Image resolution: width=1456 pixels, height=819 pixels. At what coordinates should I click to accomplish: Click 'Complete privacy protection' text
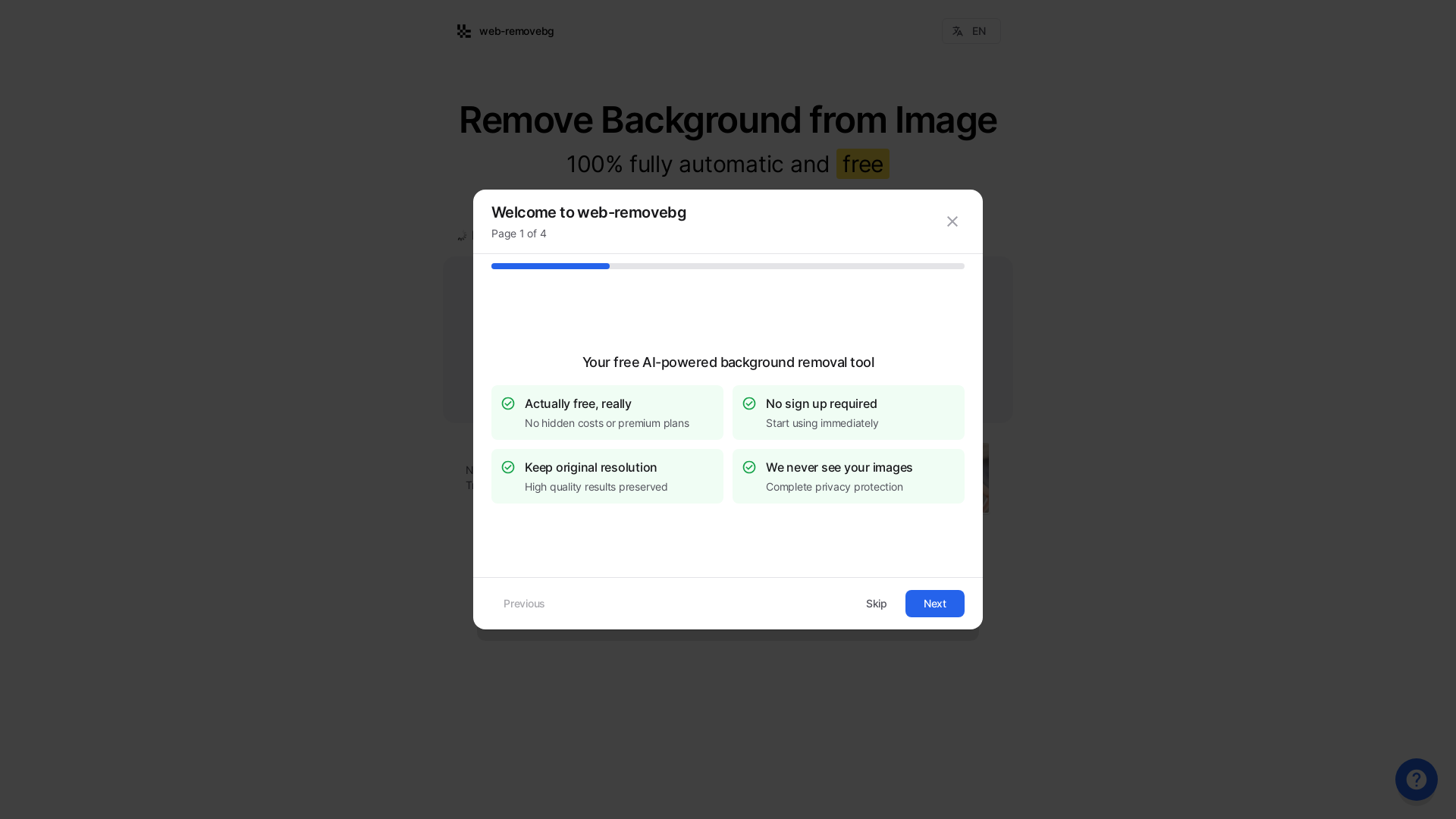(834, 487)
